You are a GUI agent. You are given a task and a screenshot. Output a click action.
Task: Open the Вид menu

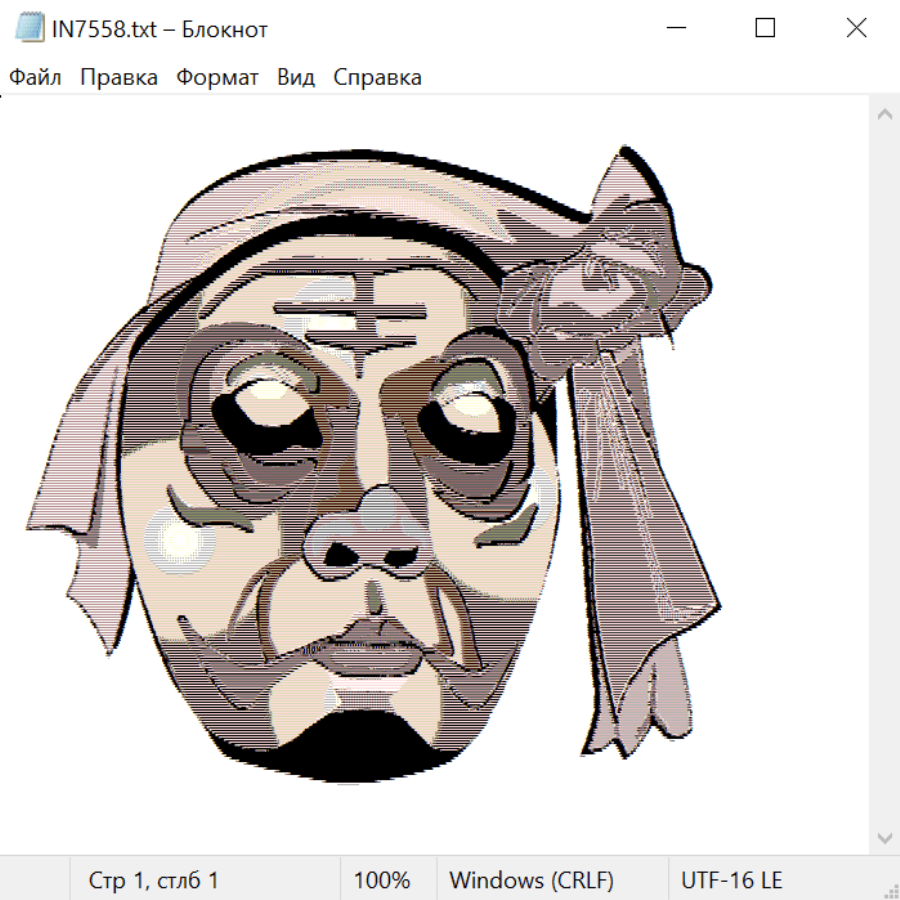click(x=296, y=78)
